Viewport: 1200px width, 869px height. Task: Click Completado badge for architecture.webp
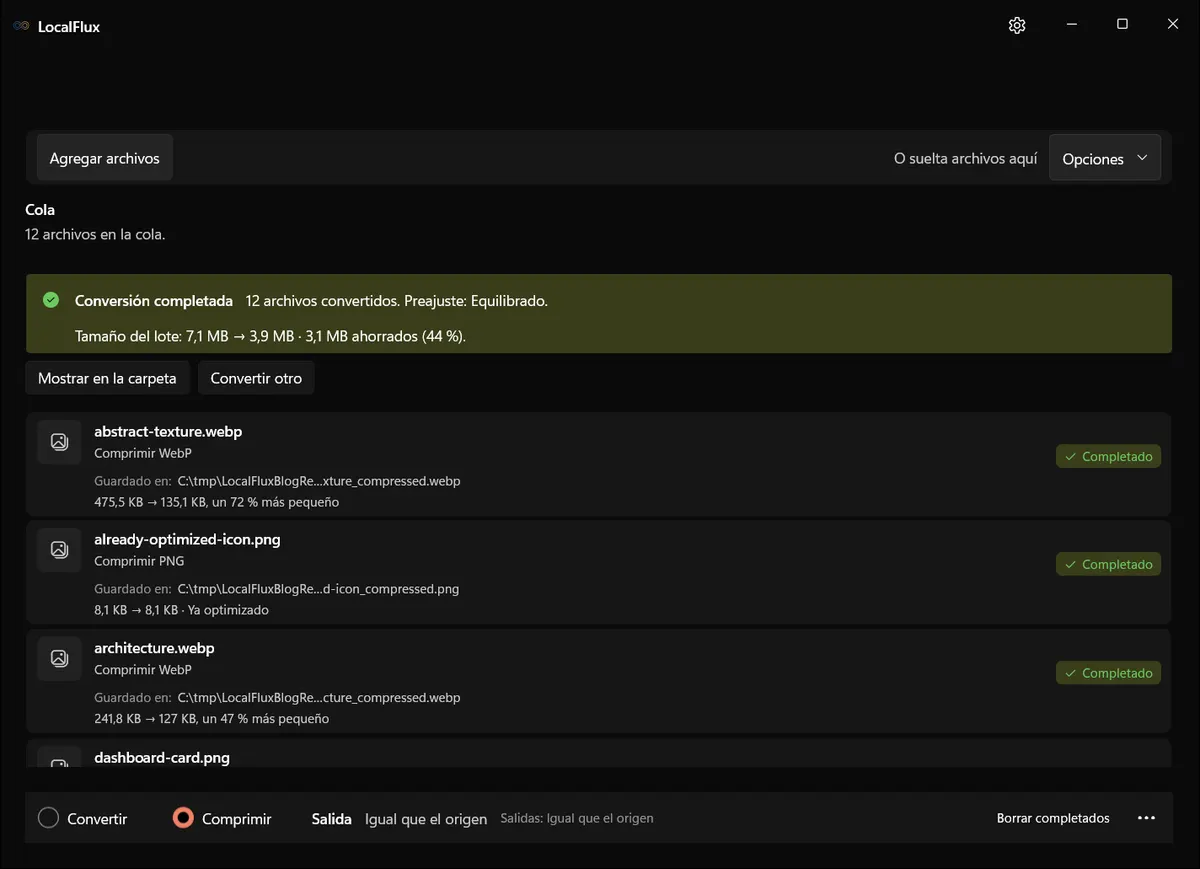pyautogui.click(x=1108, y=673)
